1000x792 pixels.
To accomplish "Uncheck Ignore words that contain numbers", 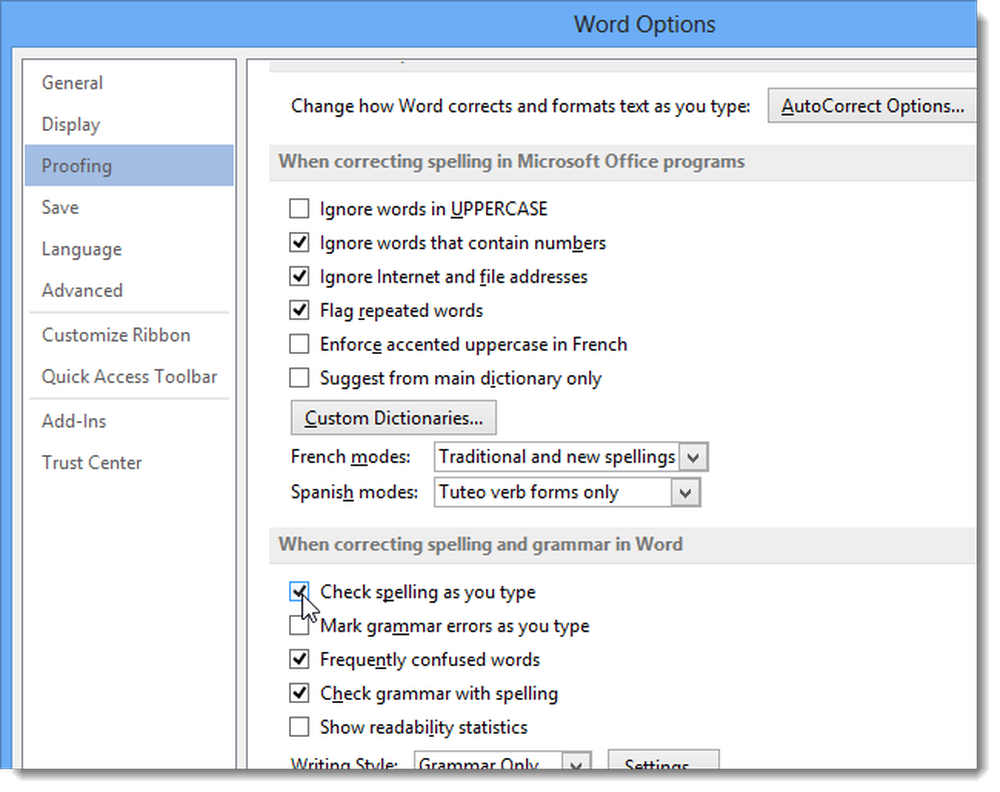I will [299, 242].
